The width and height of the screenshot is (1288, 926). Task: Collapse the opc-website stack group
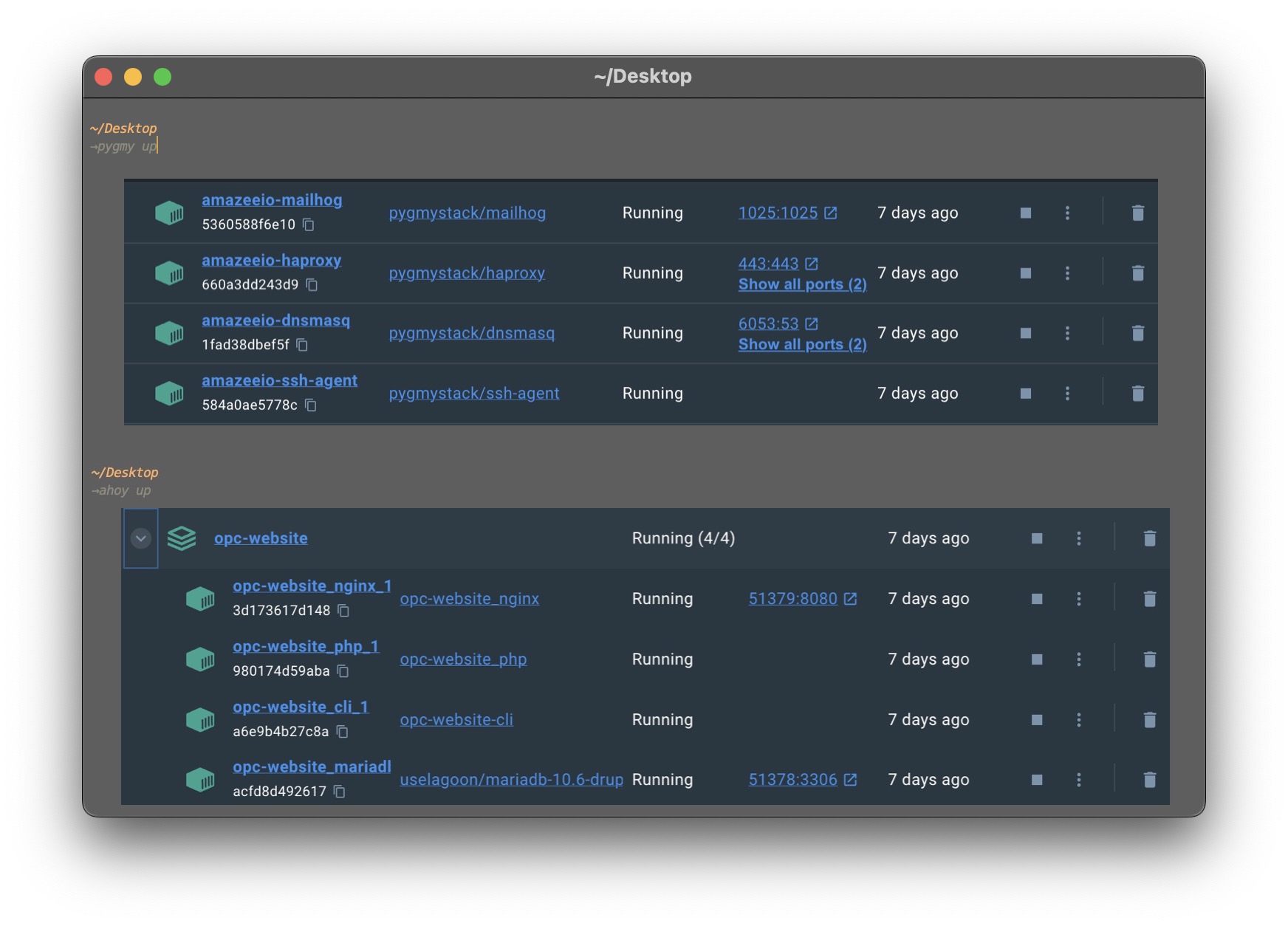[141, 538]
